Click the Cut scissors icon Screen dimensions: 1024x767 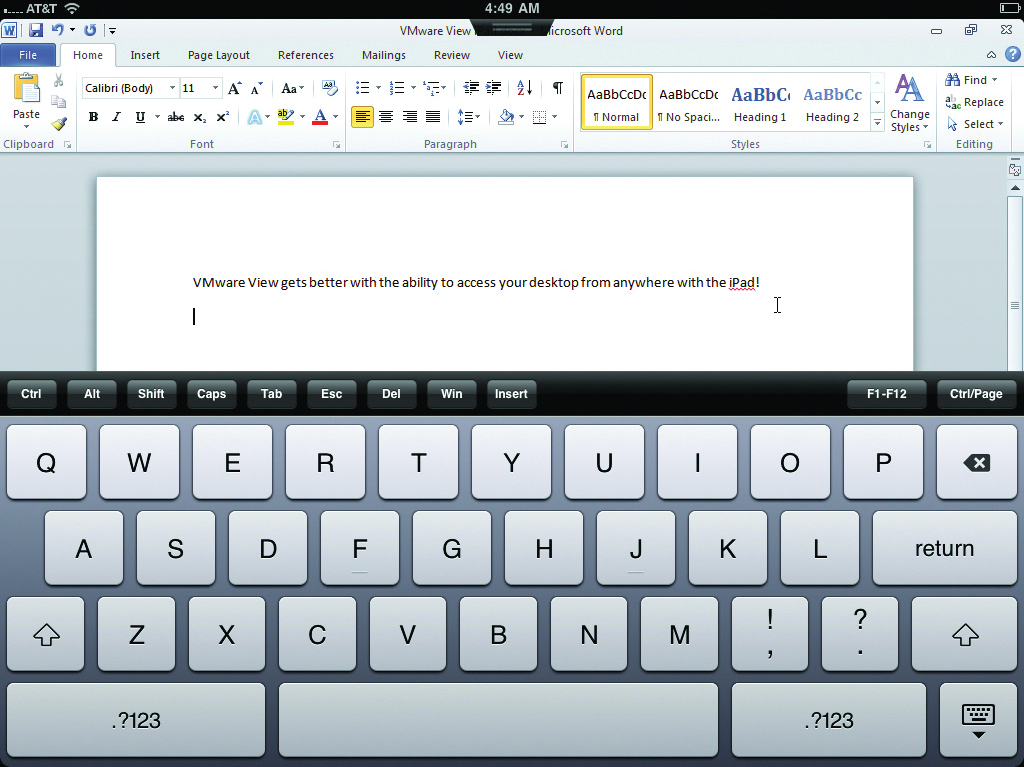[x=59, y=80]
